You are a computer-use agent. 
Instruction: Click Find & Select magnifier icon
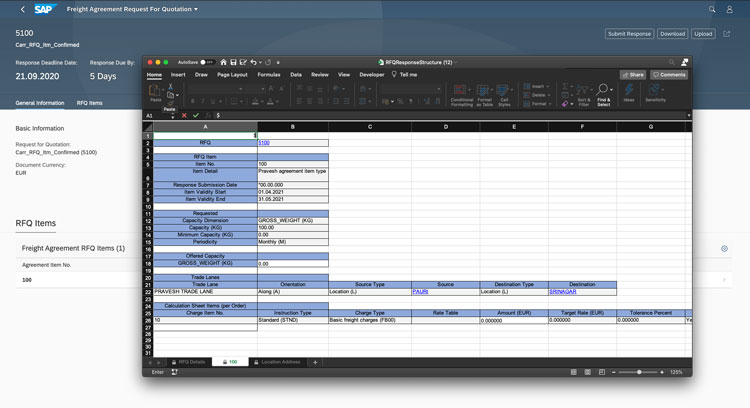pyautogui.click(x=604, y=94)
